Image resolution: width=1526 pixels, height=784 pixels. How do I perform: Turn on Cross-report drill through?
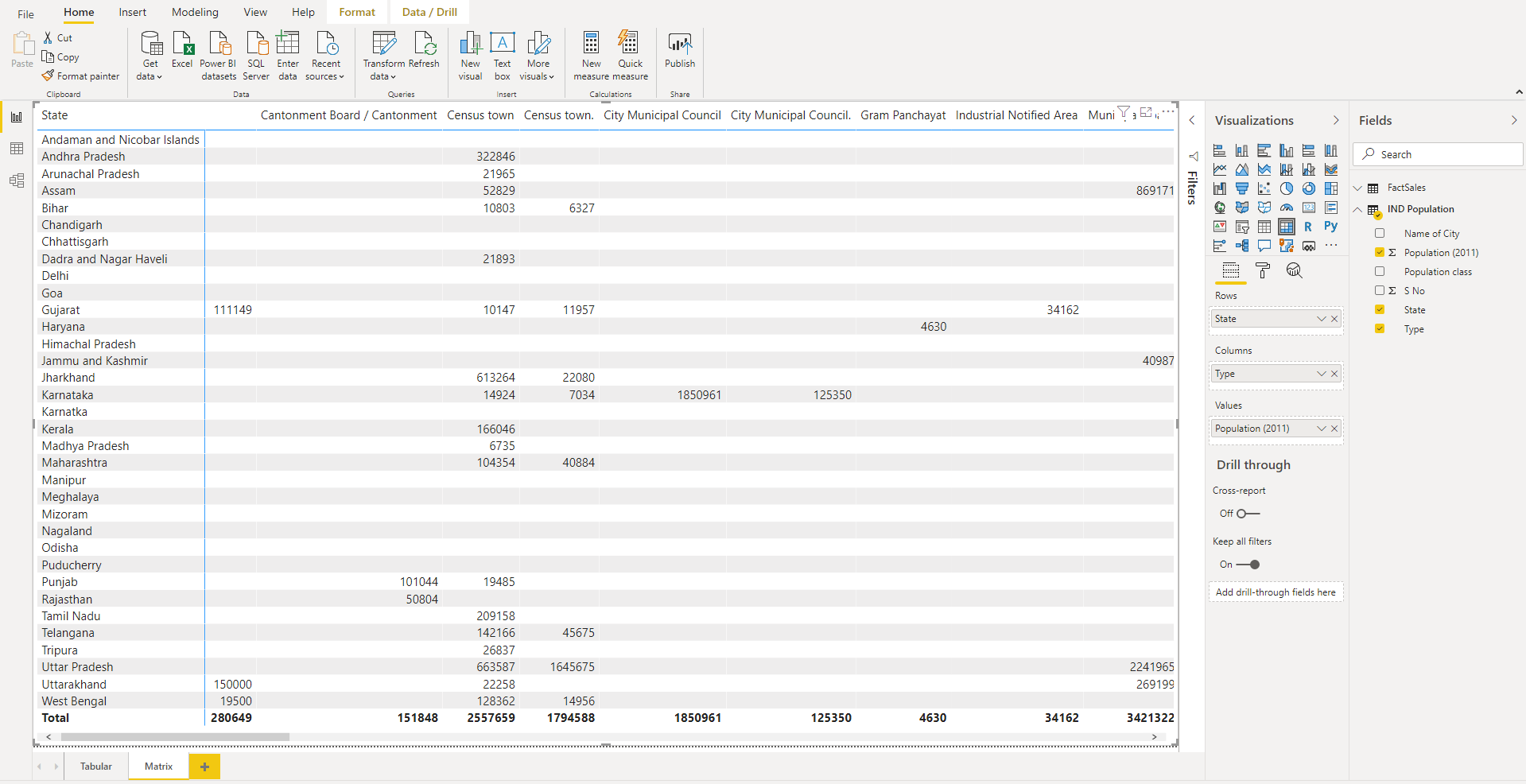(1248, 514)
